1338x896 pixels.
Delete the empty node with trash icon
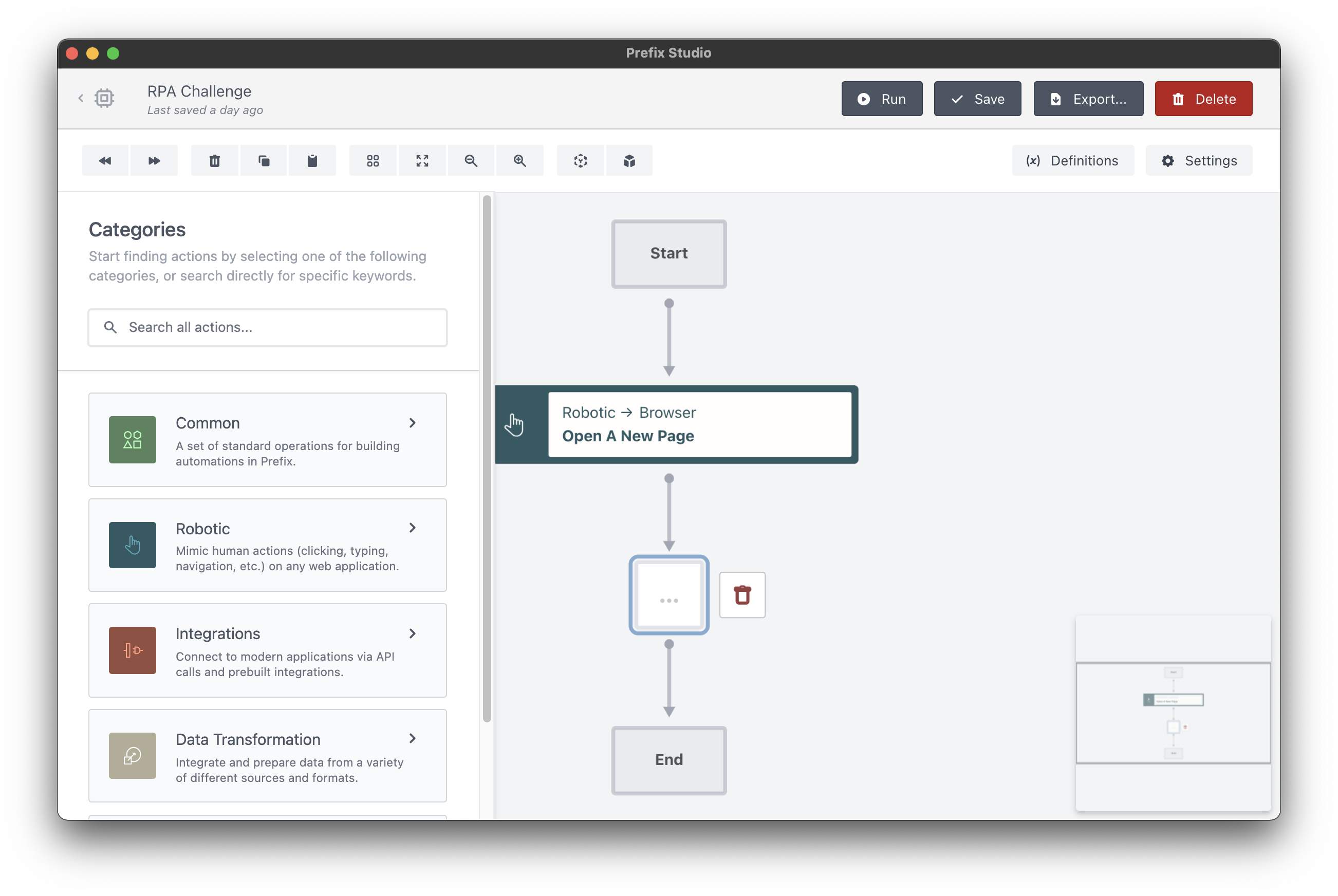point(743,594)
